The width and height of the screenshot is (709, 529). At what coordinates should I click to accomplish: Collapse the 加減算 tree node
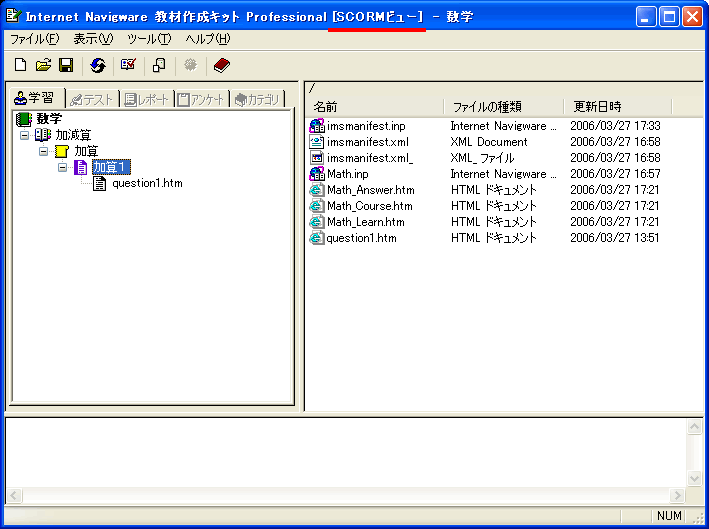24,135
